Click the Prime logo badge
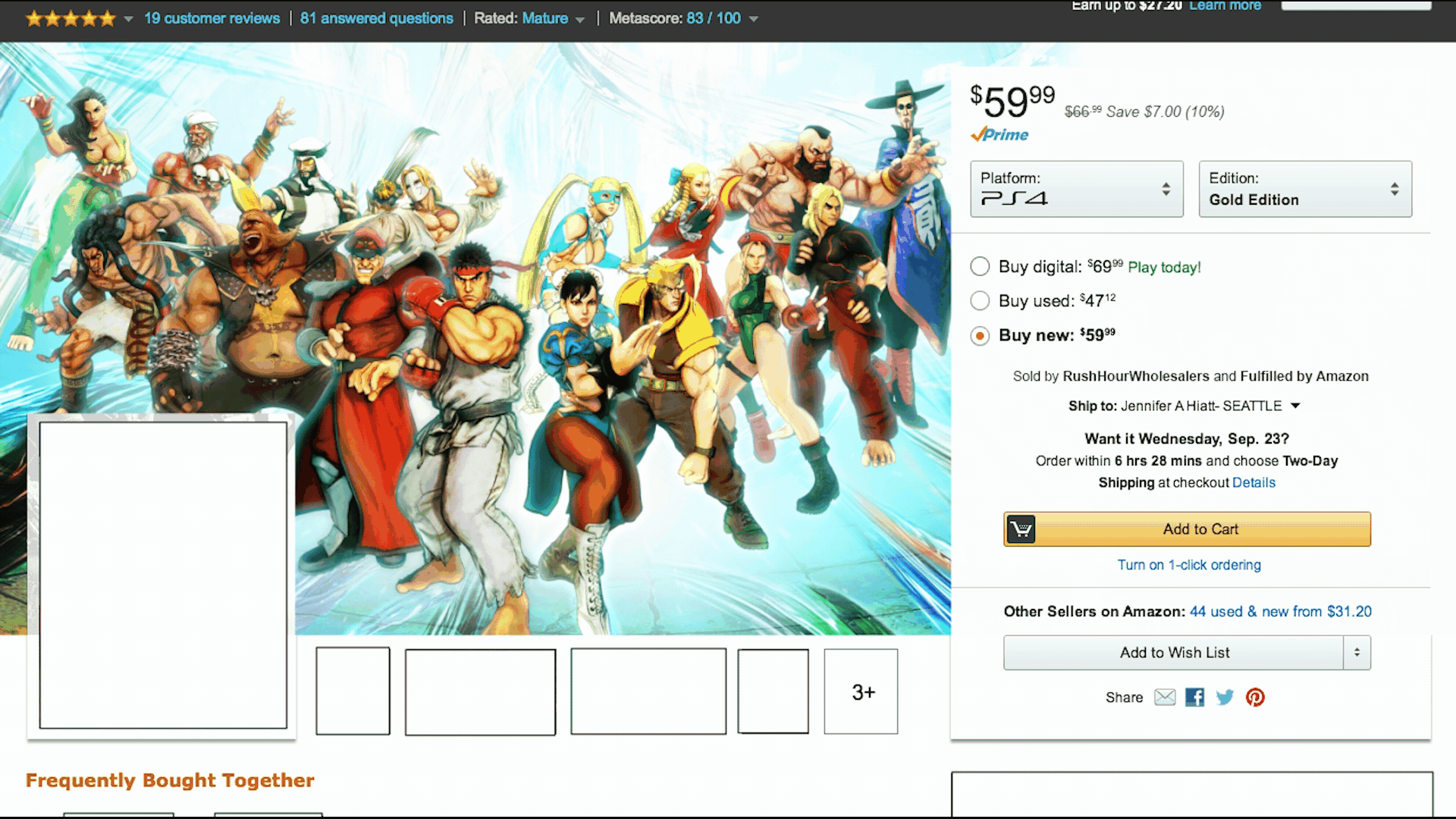1456x819 pixels. click(x=999, y=134)
